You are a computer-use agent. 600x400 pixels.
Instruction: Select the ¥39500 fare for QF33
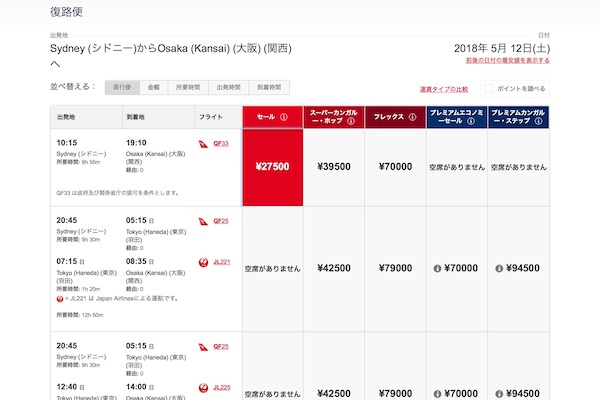[x=334, y=167]
